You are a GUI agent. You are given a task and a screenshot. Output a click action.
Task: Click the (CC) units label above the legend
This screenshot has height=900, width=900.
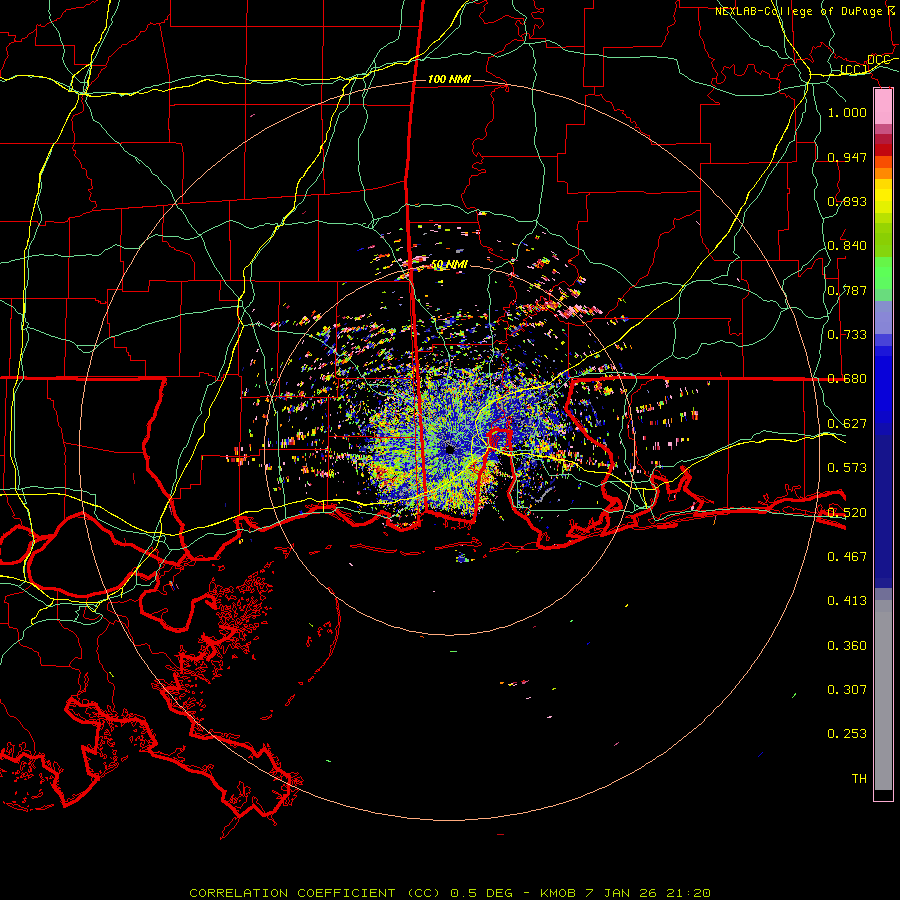pos(854,70)
